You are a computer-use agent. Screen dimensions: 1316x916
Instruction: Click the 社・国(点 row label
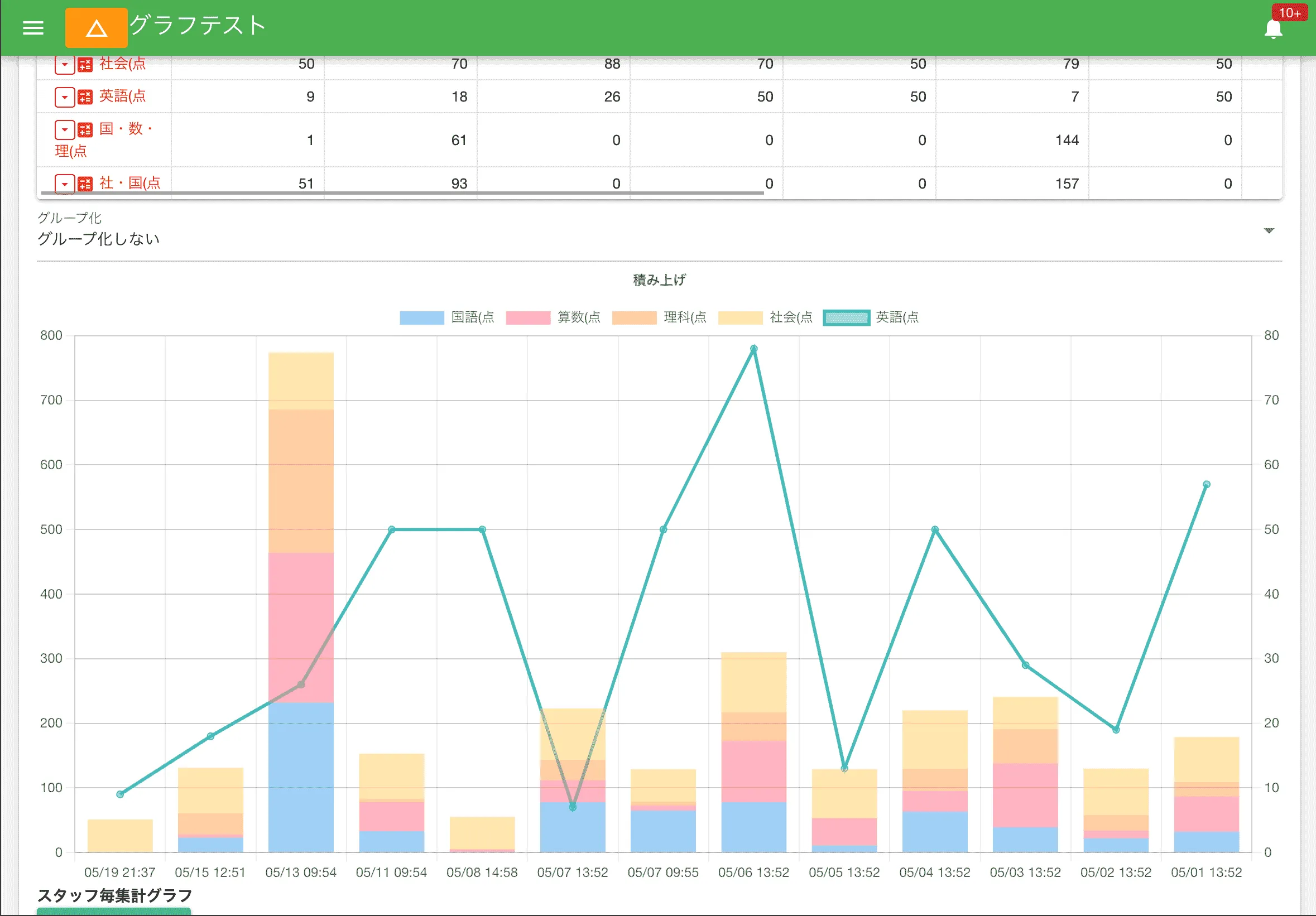(x=129, y=183)
